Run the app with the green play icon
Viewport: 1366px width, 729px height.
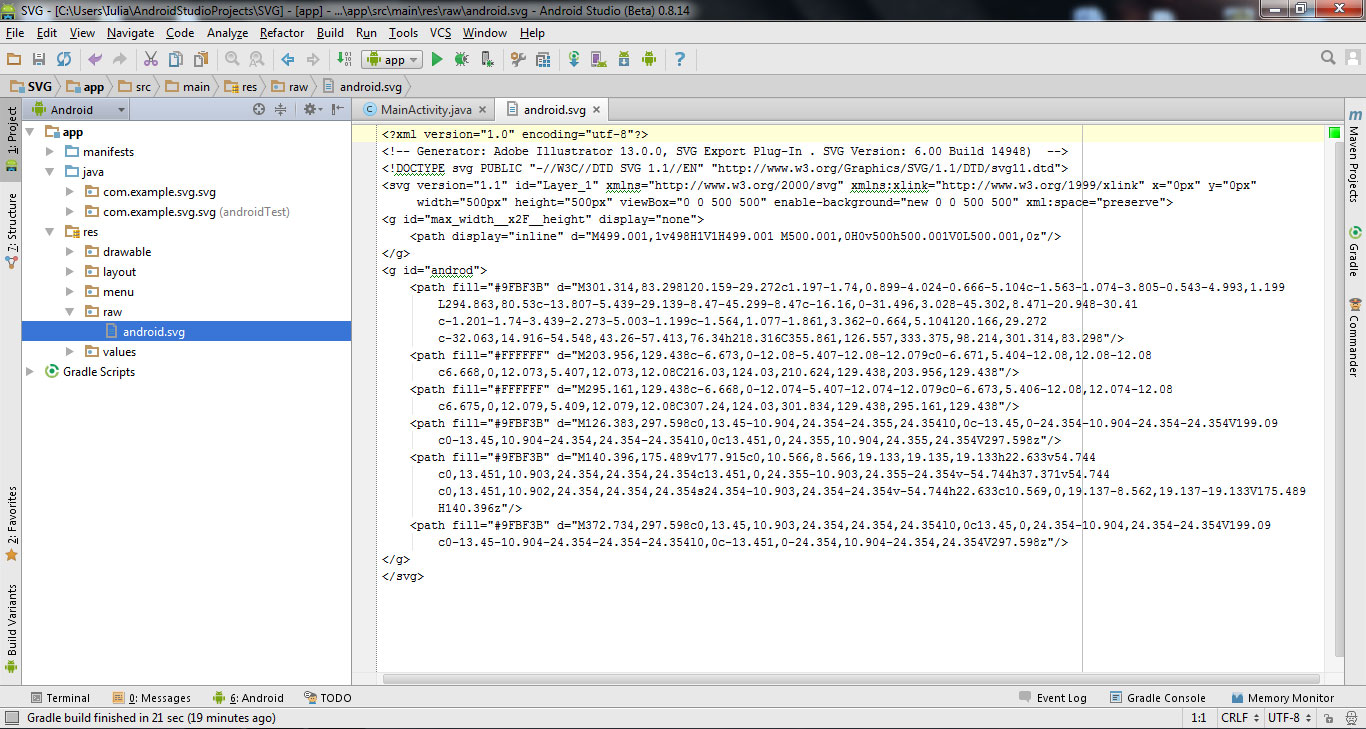[437, 60]
